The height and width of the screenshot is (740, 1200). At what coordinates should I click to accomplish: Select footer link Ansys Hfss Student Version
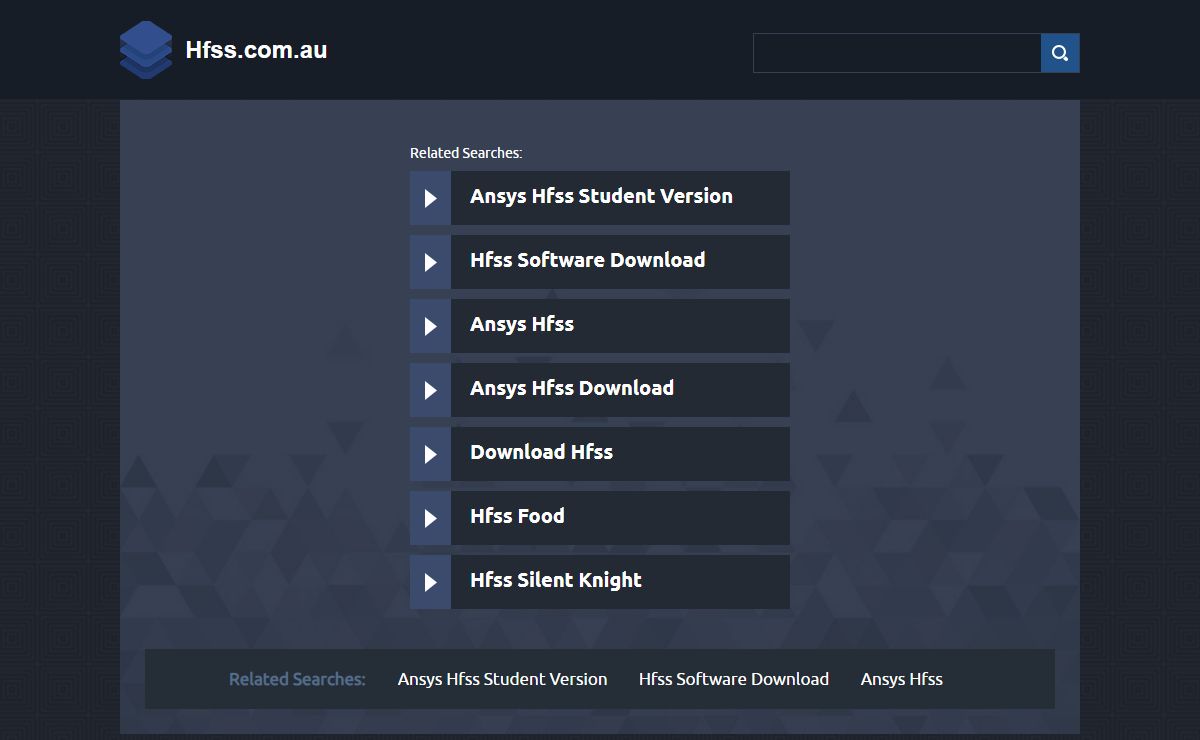502,679
